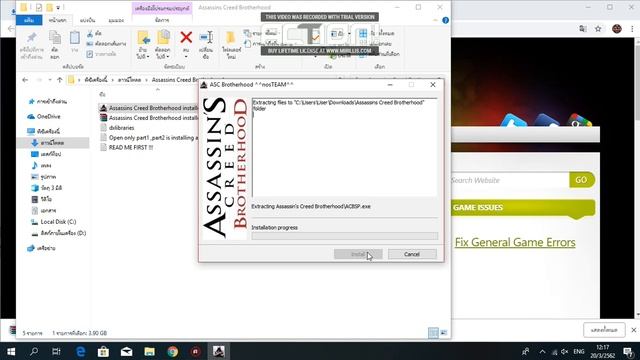Open Microsoft Store from taskbar
The height and width of the screenshot is (360, 640).
pos(103,351)
